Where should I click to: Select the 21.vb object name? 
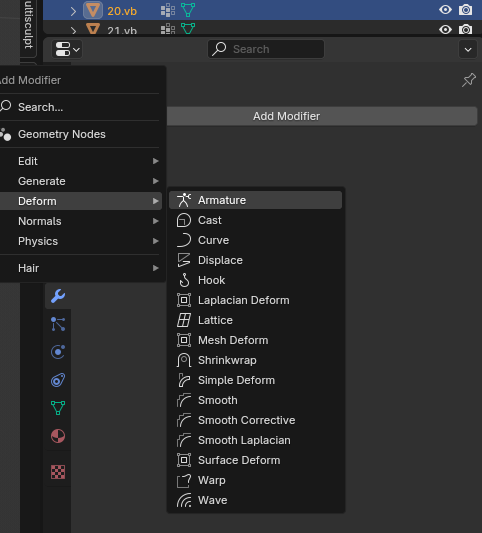coord(122,31)
